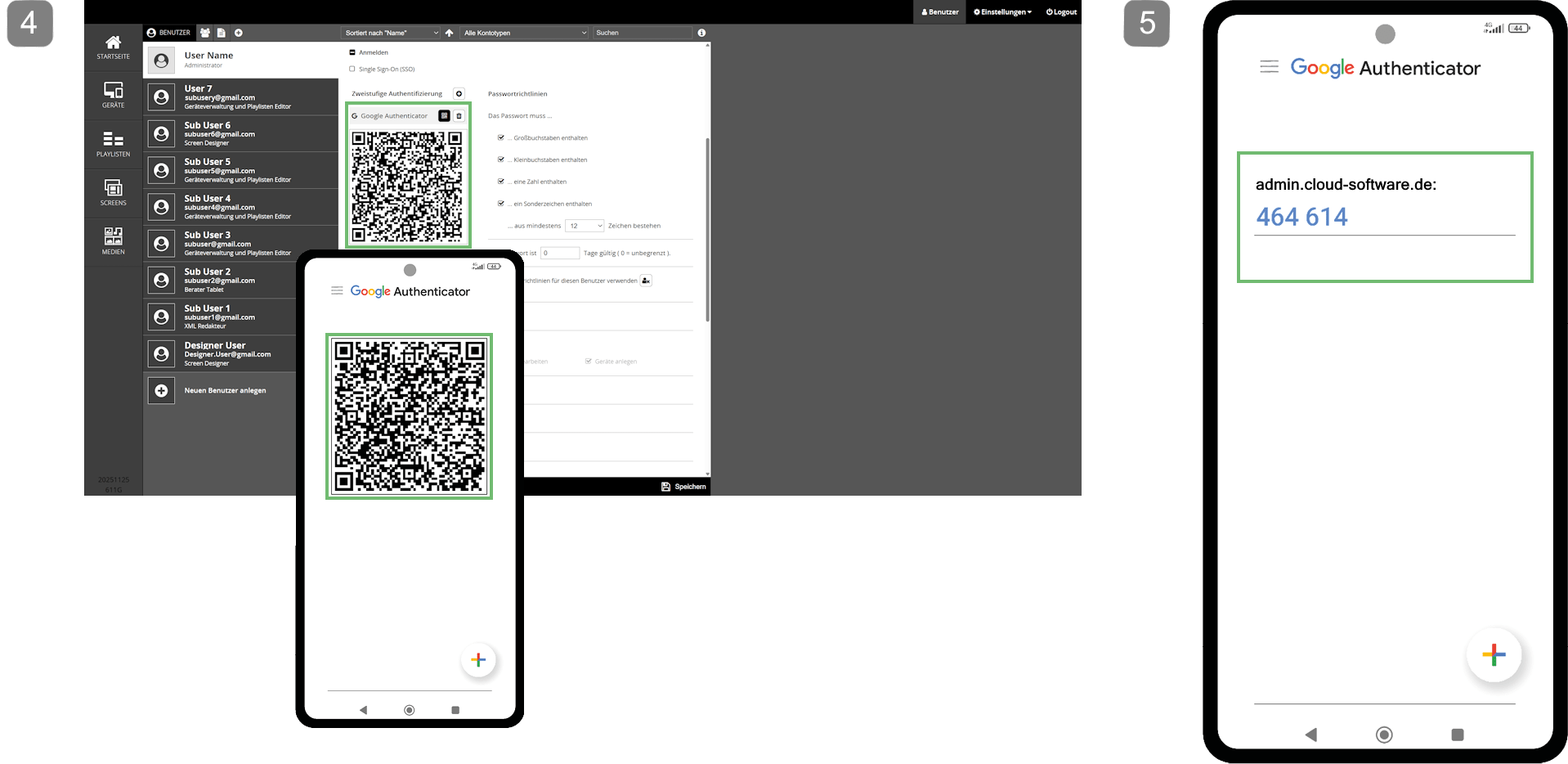Enable Single Sign-On (SSO) checkbox
The image size is (1568, 764).
tap(352, 70)
